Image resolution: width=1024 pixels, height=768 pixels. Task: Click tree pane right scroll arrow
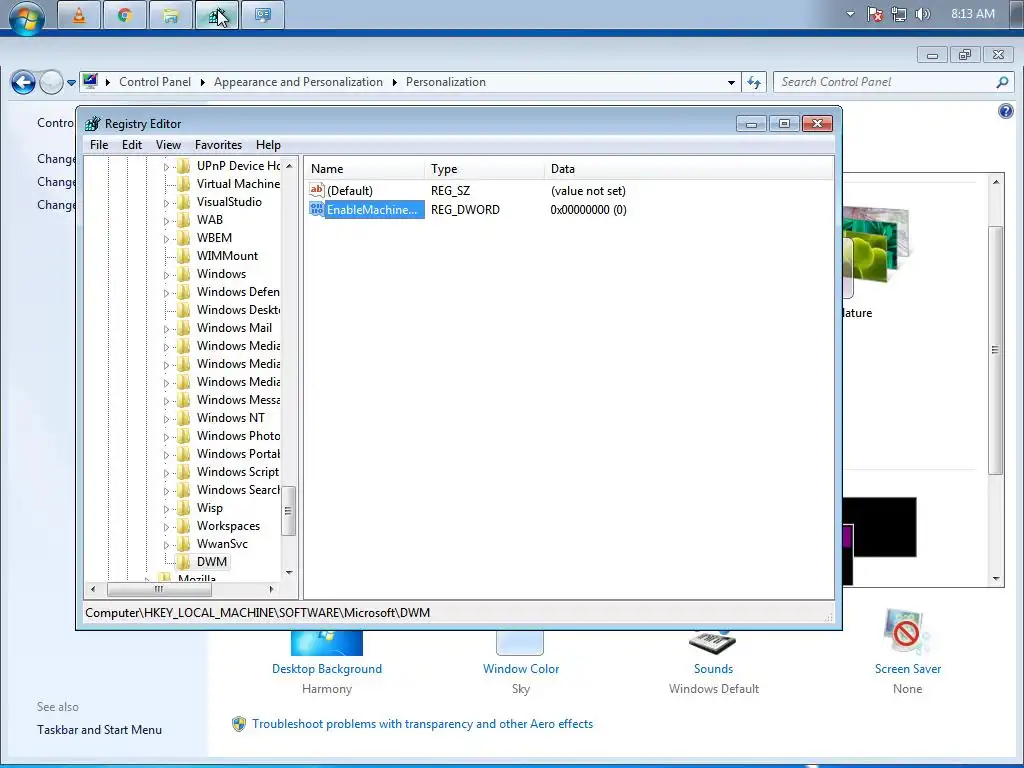coord(272,589)
